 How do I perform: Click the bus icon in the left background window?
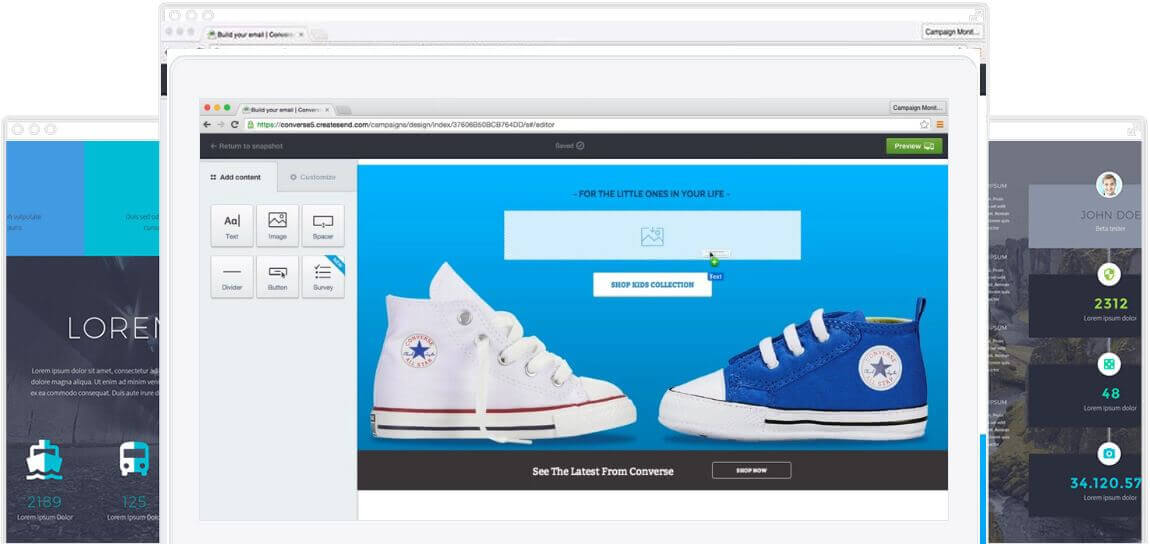coord(134,459)
